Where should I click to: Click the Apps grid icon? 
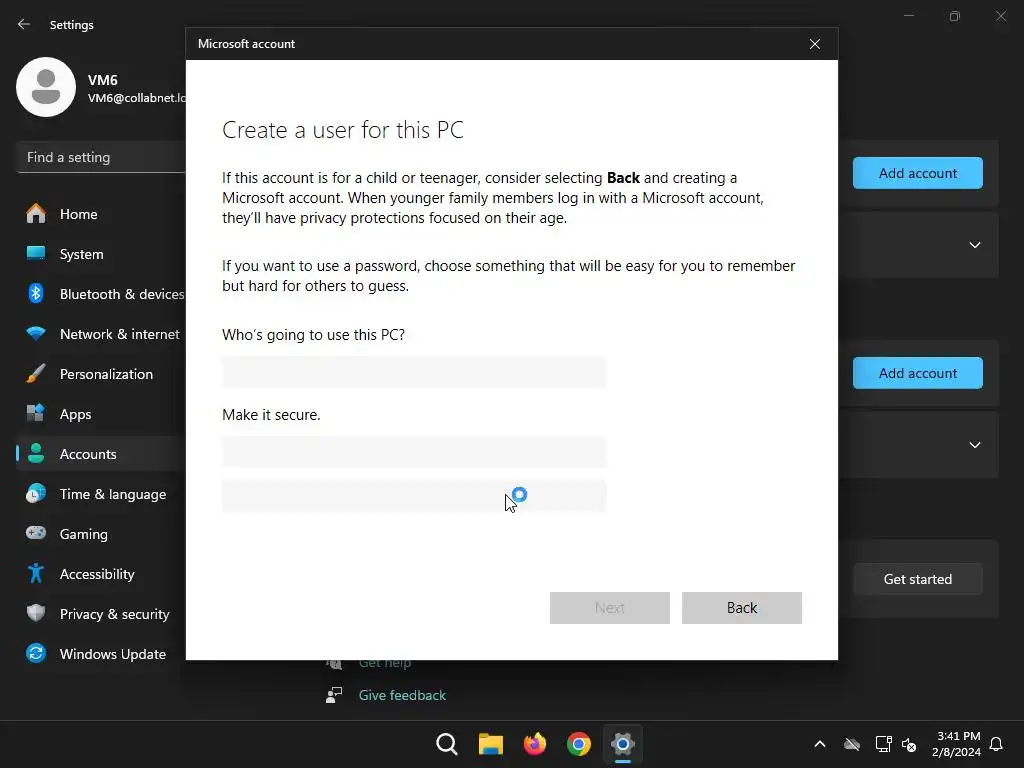pyautogui.click(x=36, y=413)
